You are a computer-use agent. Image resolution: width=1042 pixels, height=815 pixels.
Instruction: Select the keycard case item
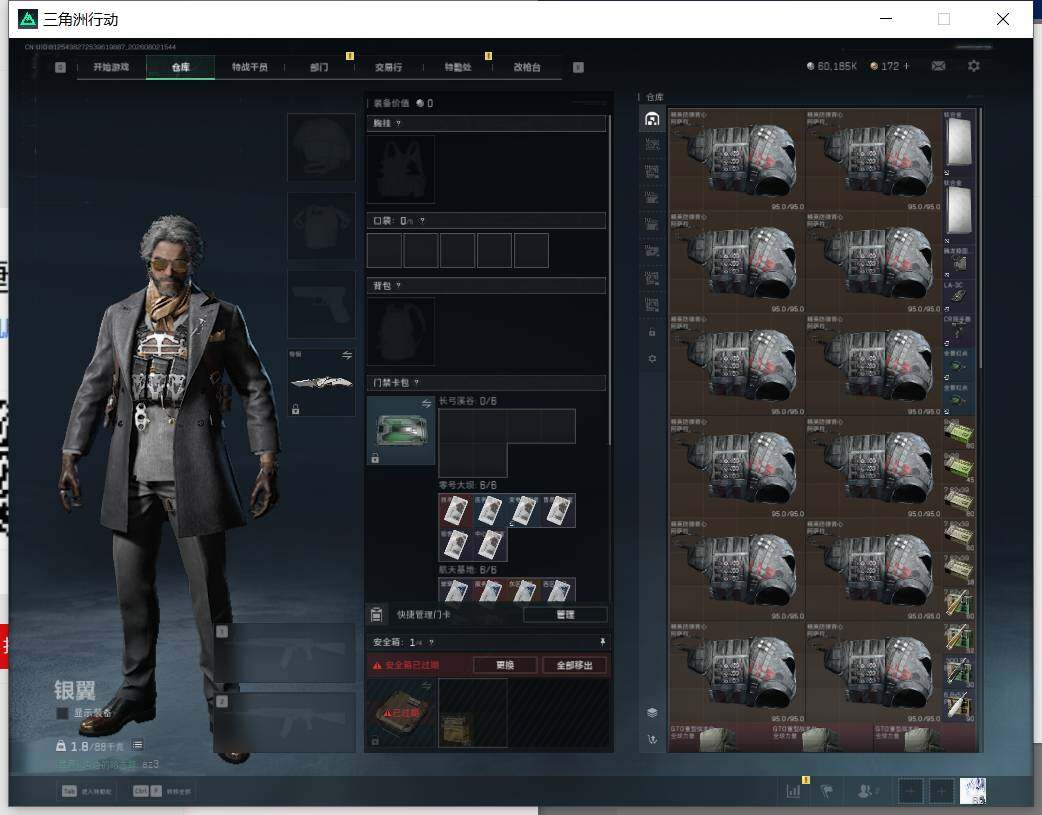pos(401,431)
